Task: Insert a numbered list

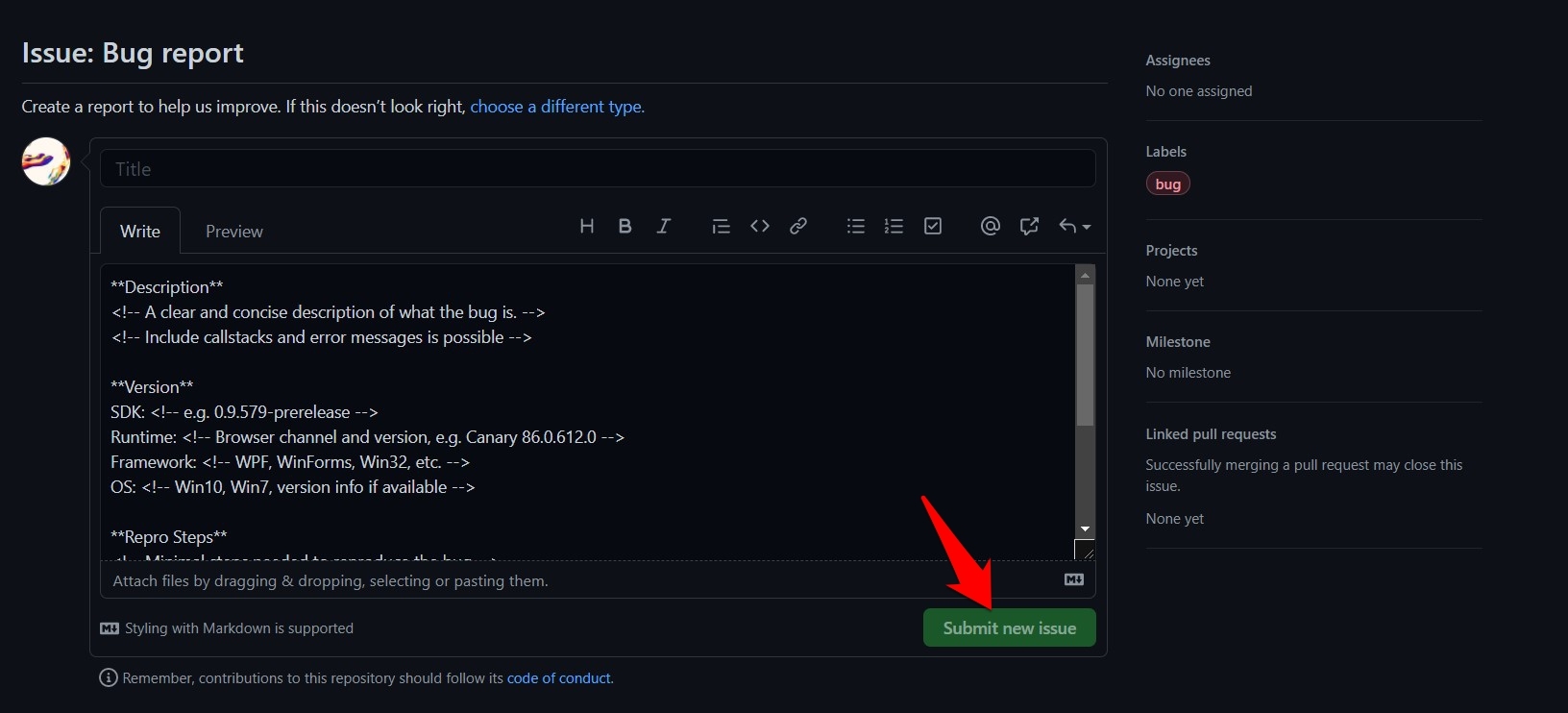Action: pyautogui.click(x=894, y=226)
